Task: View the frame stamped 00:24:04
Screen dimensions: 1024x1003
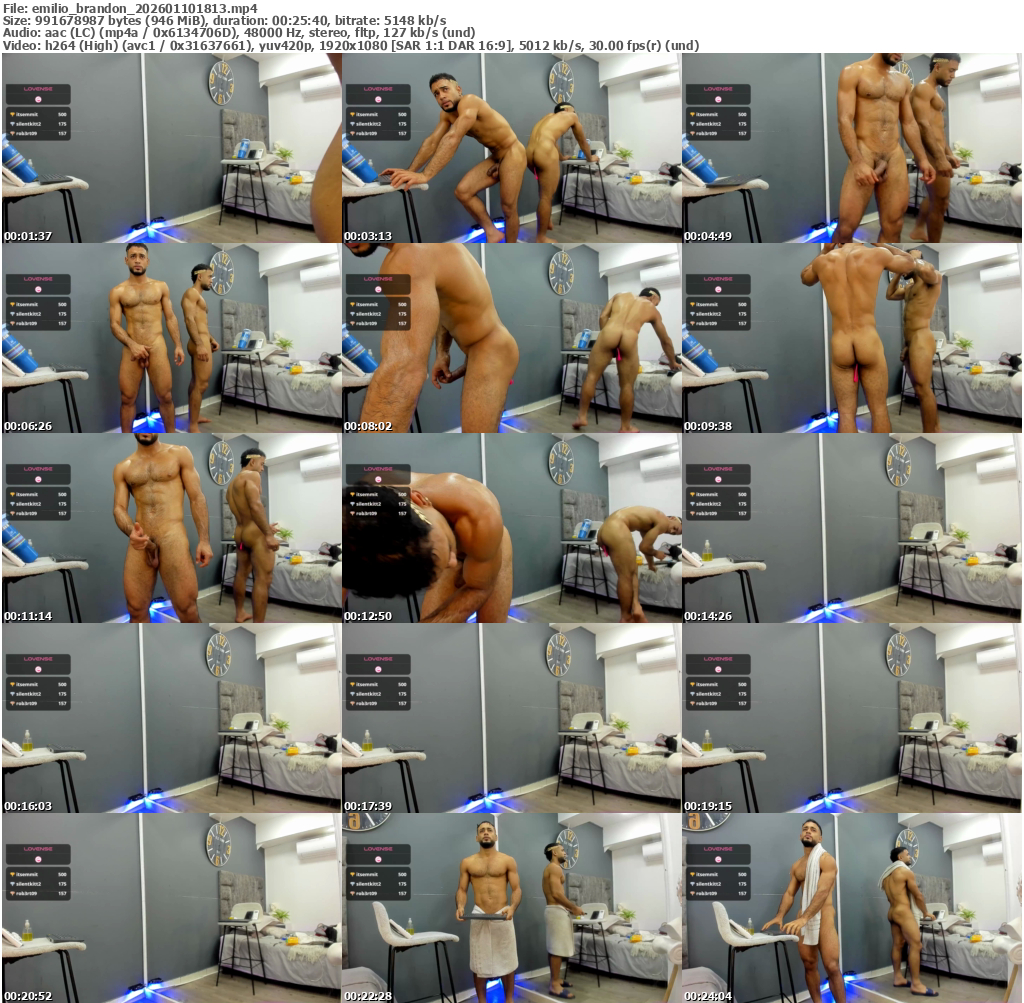Action: click(x=852, y=908)
